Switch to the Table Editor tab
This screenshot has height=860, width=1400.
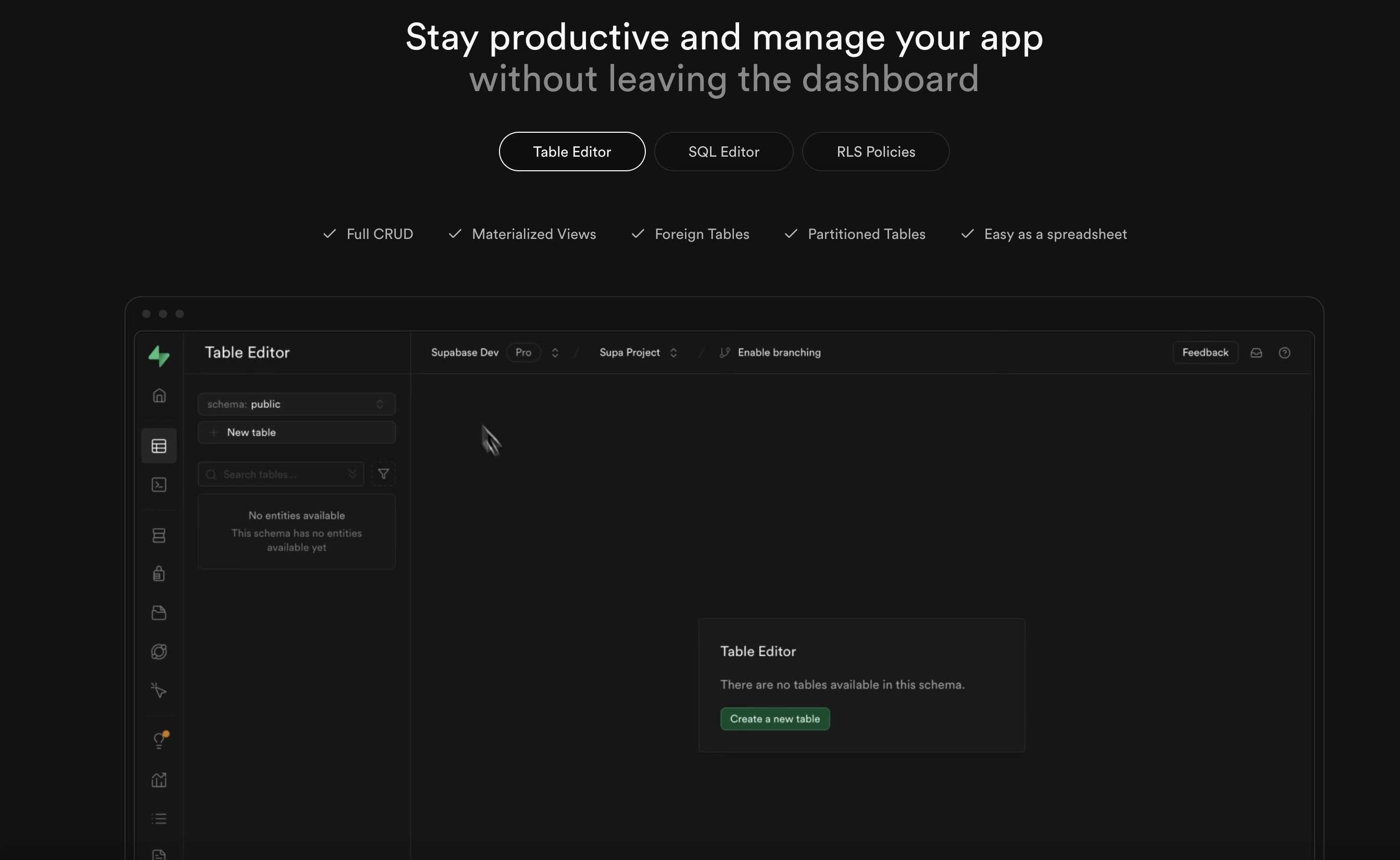coord(572,152)
